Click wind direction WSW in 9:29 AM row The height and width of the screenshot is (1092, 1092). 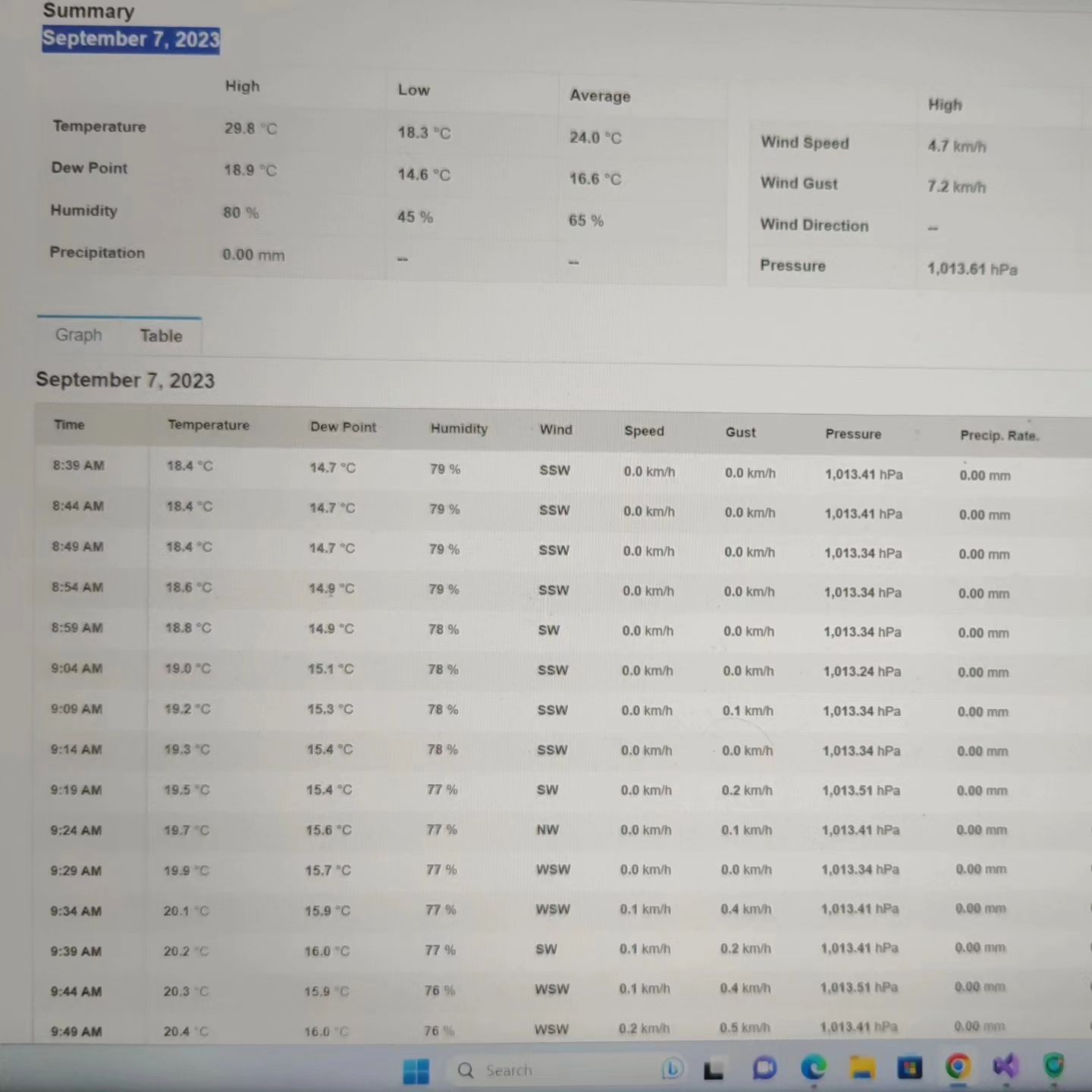(553, 870)
